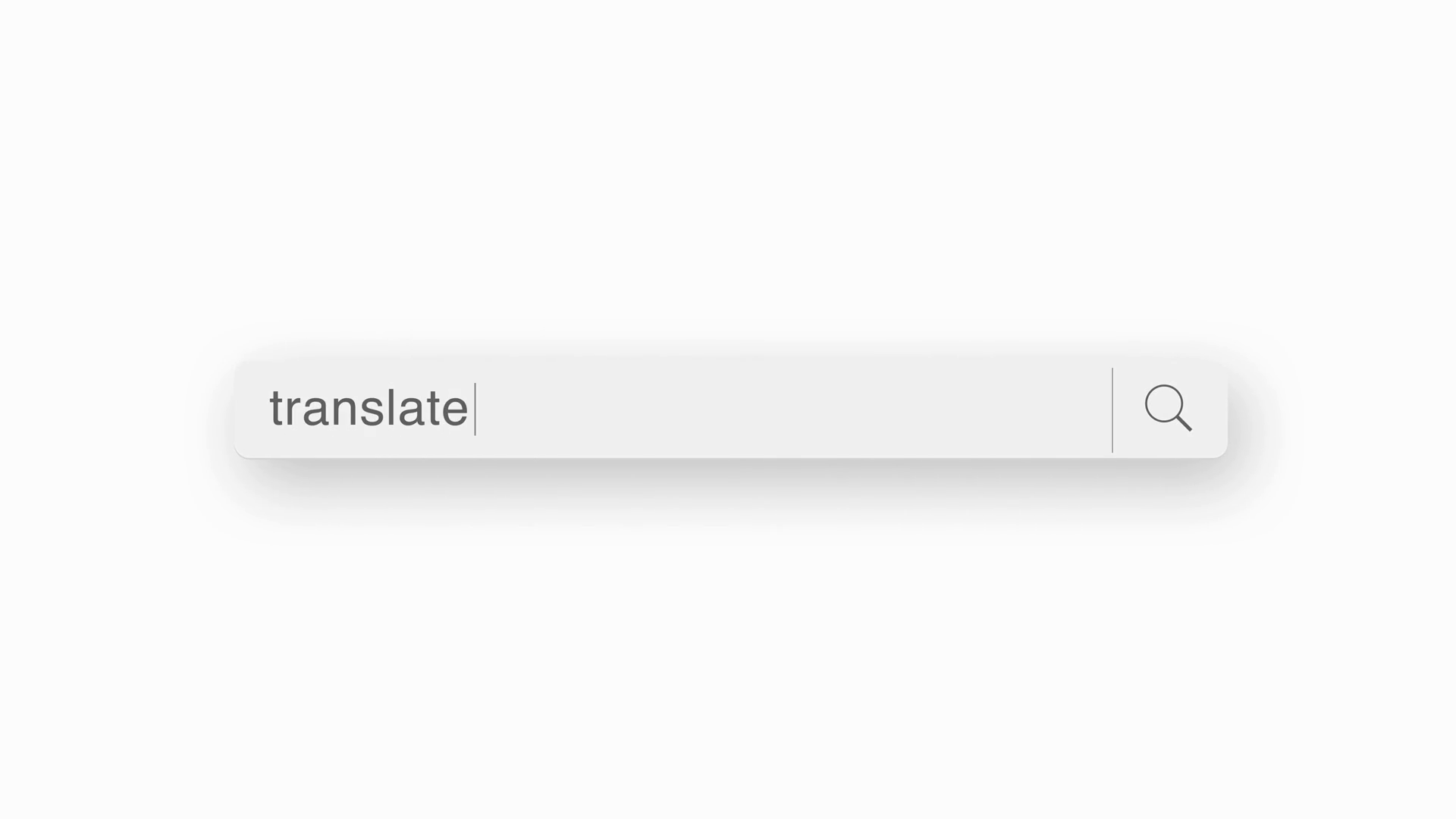Click the middle of the search text box
The image size is (1456, 819).
[673, 409]
